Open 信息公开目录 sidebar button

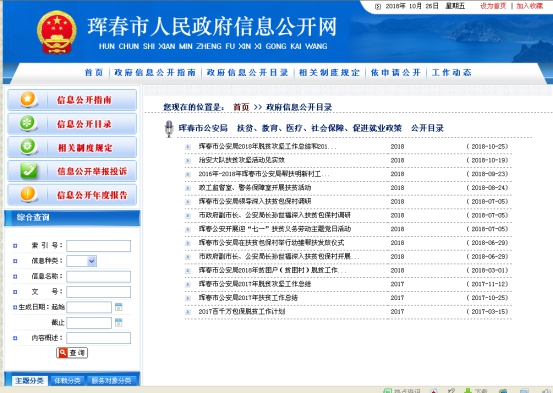(x=72, y=124)
